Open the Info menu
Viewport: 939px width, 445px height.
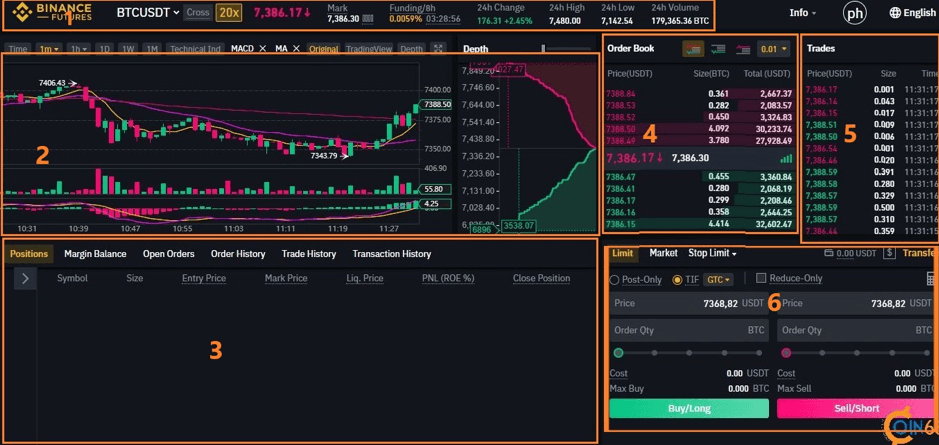pos(802,13)
